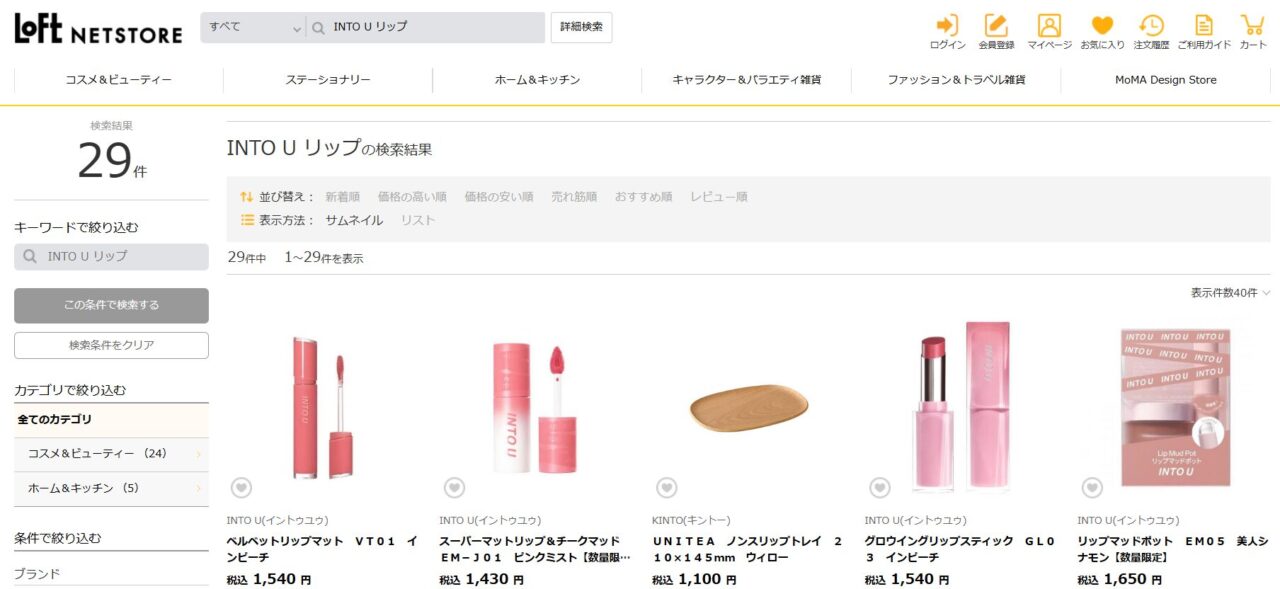Open the KINTO wooden tray image
Screen dimensions: 1280x589
tap(748, 406)
